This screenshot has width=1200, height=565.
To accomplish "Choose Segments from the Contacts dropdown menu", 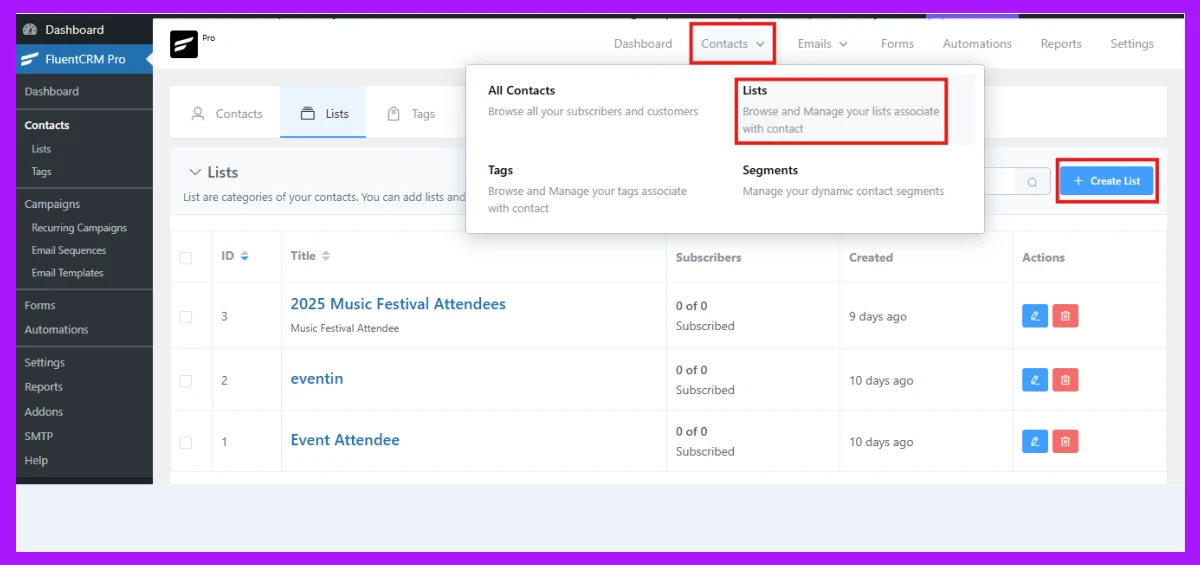I will (x=845, y=181).
